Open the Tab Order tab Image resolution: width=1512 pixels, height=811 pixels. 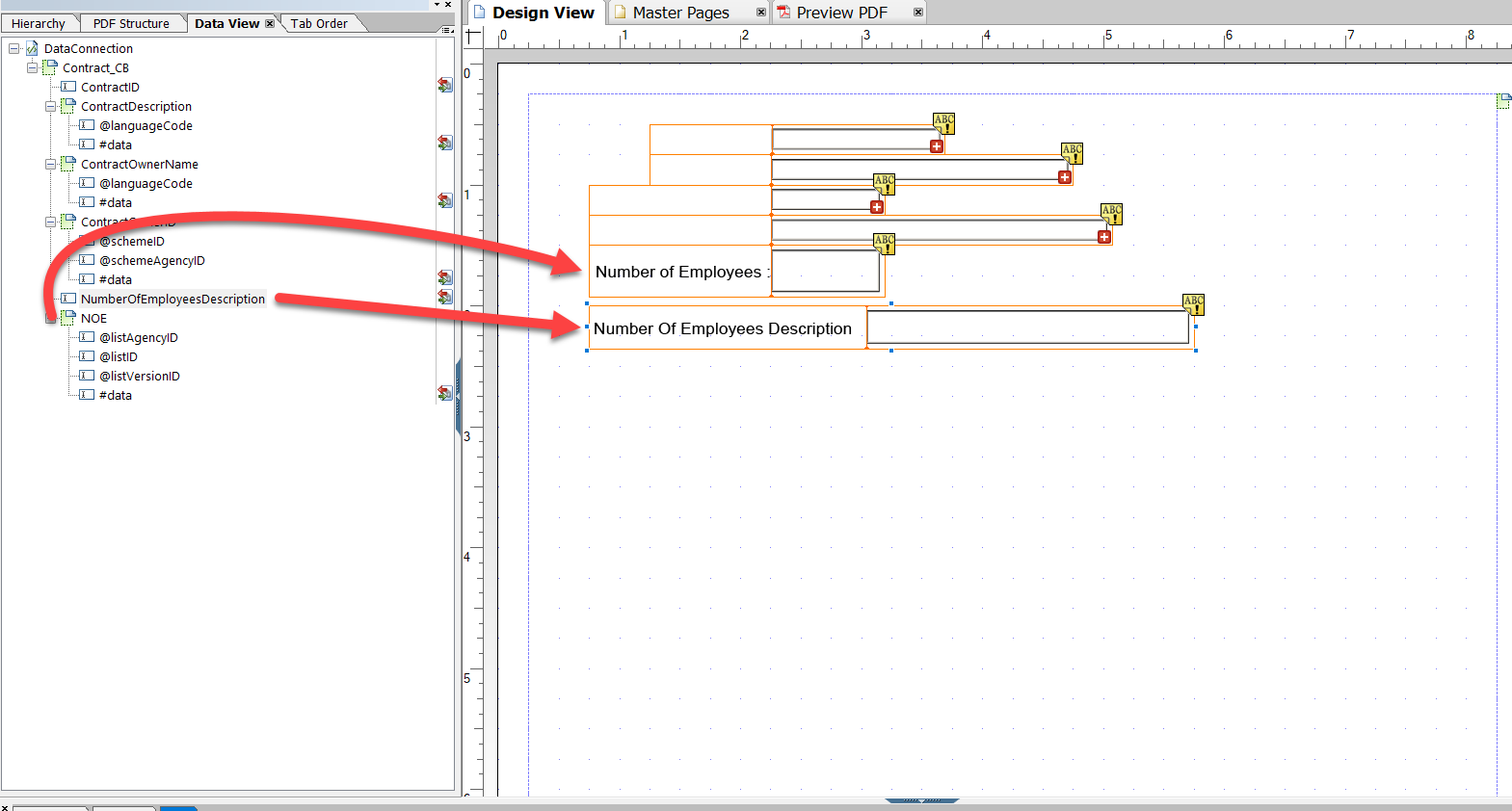pos(319,23)
